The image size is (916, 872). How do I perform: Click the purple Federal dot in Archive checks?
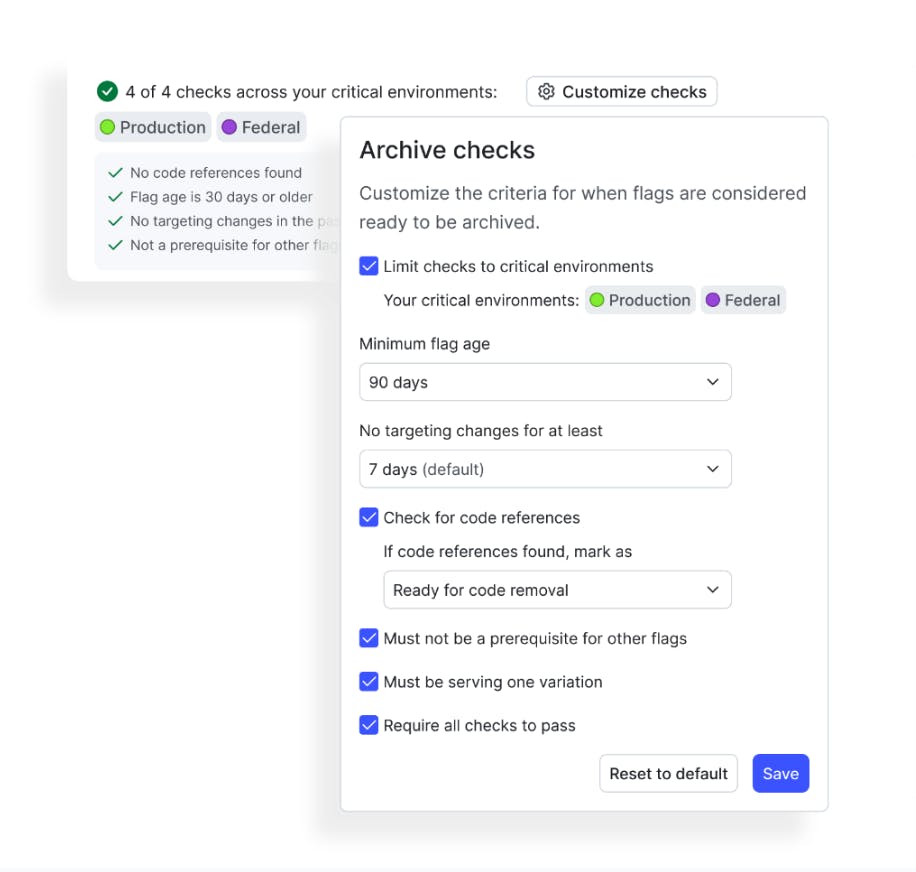(x=712, y=300)
